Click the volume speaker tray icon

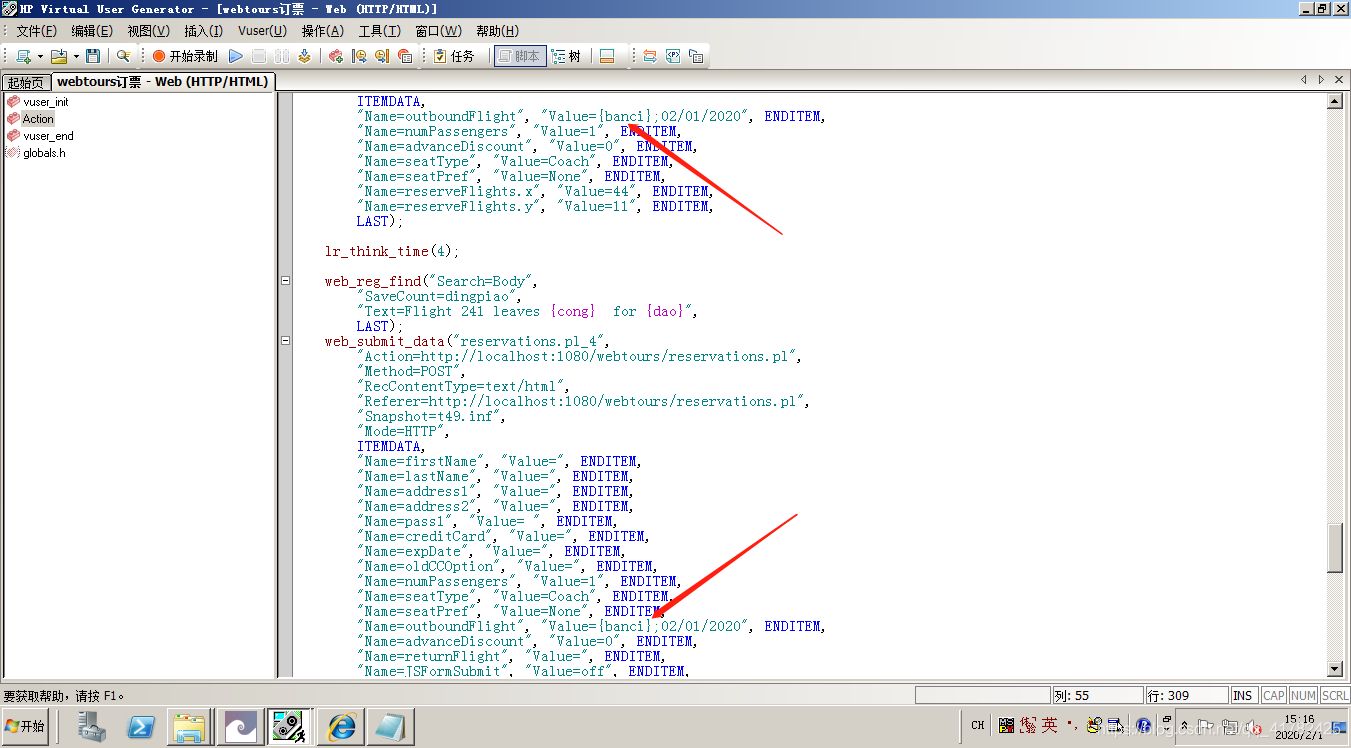[1253, 726]
